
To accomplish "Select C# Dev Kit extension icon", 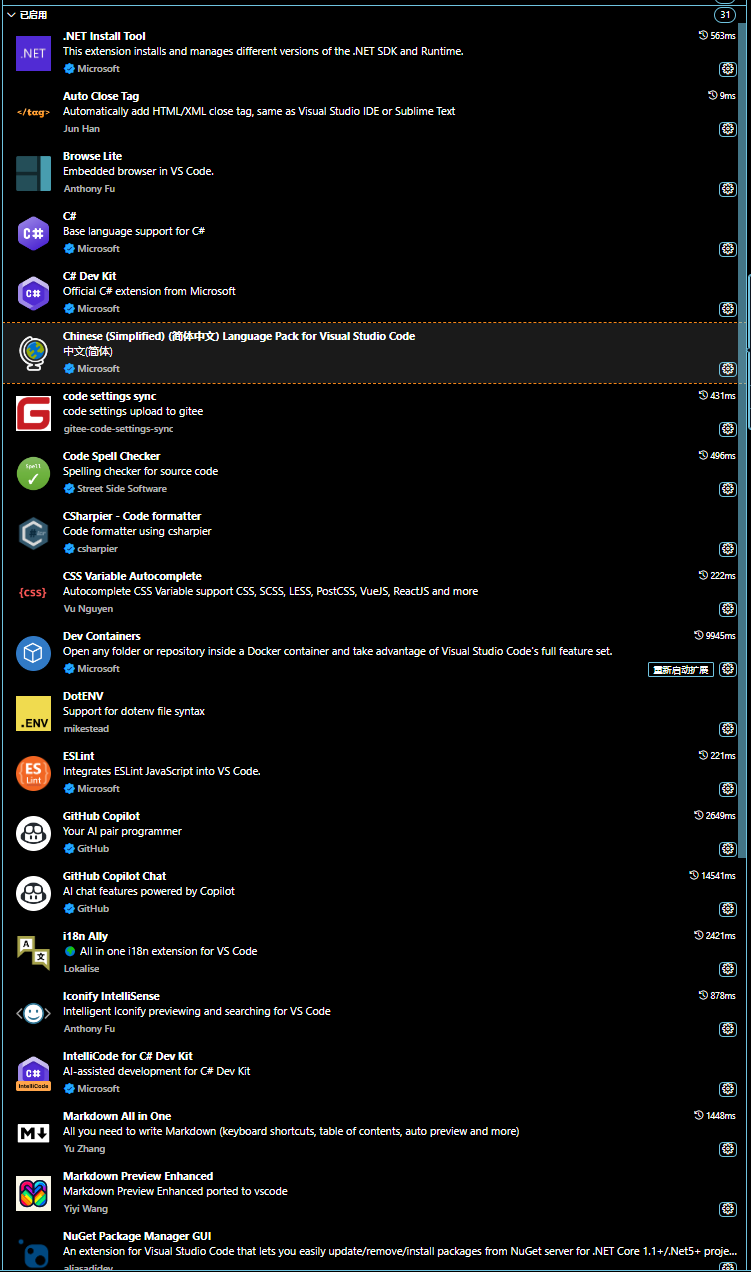I will click(33, 293).
